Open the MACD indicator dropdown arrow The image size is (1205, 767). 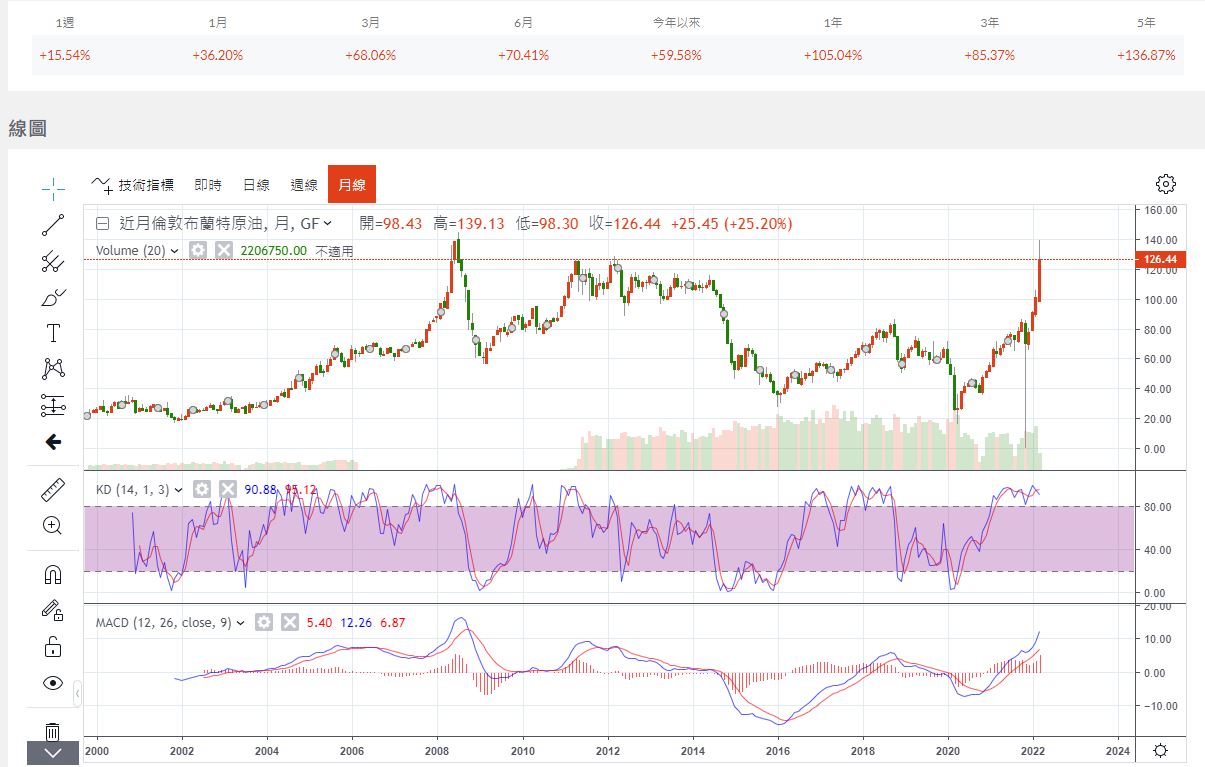point(240,623)
